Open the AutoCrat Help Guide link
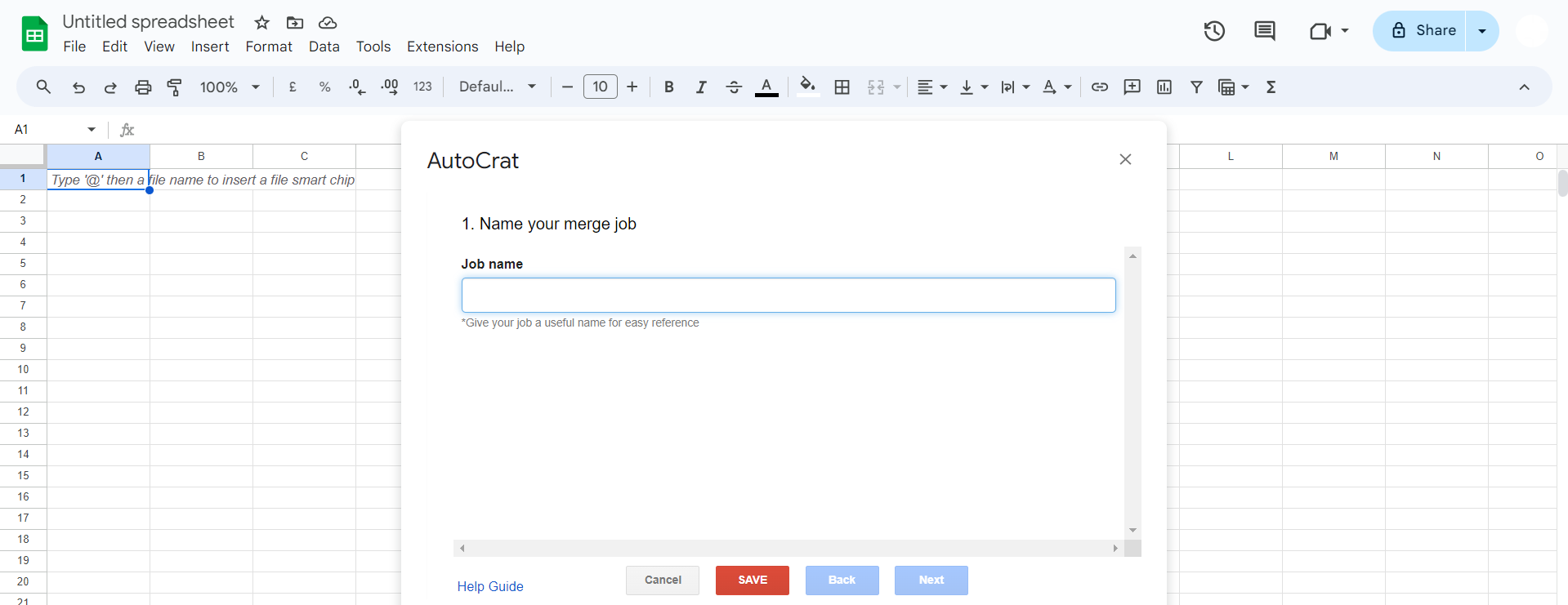 (x=490, y=586)
